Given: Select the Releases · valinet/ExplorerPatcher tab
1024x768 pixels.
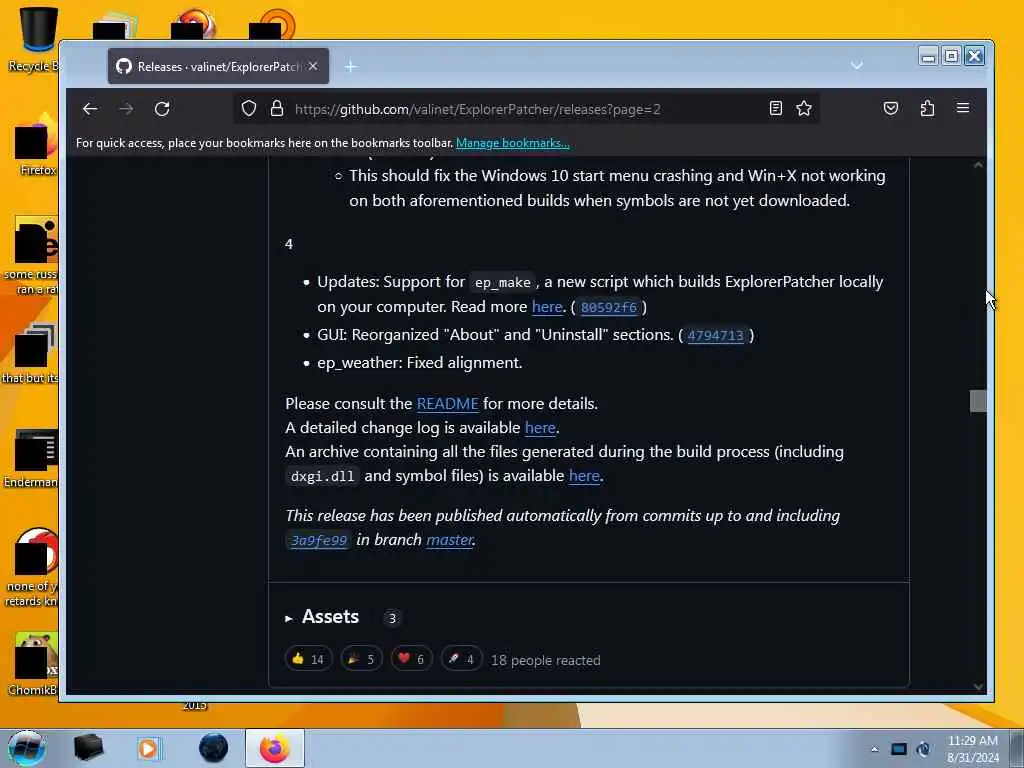Looking at the screenshot, I should pos(218,66).
